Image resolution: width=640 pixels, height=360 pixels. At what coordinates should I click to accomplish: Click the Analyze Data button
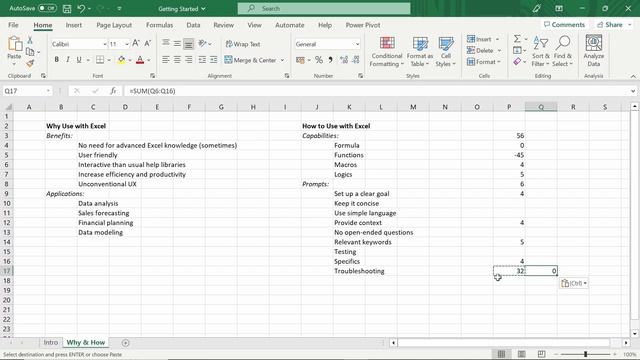pos(593,51)
